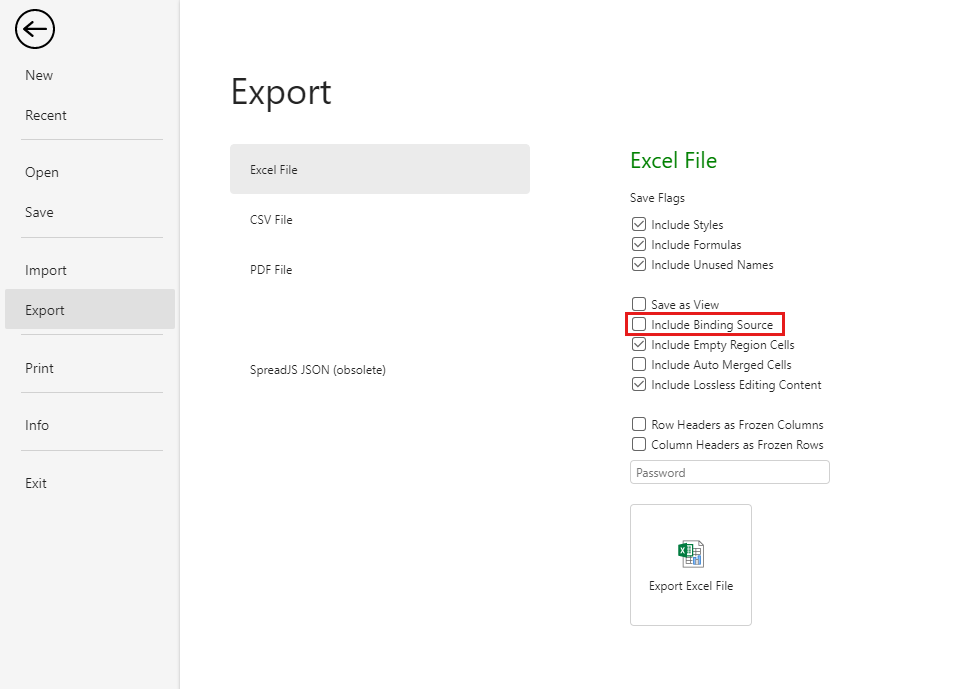Toggle Include Lossless Editing Content
The width and height of the screenshot is (978, 689).
coord(639,383)
